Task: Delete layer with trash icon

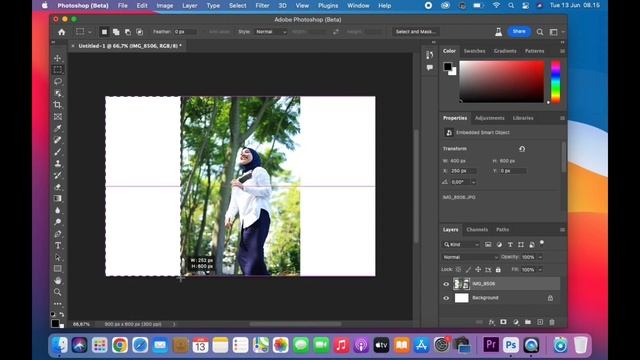Action: [552, 322]
